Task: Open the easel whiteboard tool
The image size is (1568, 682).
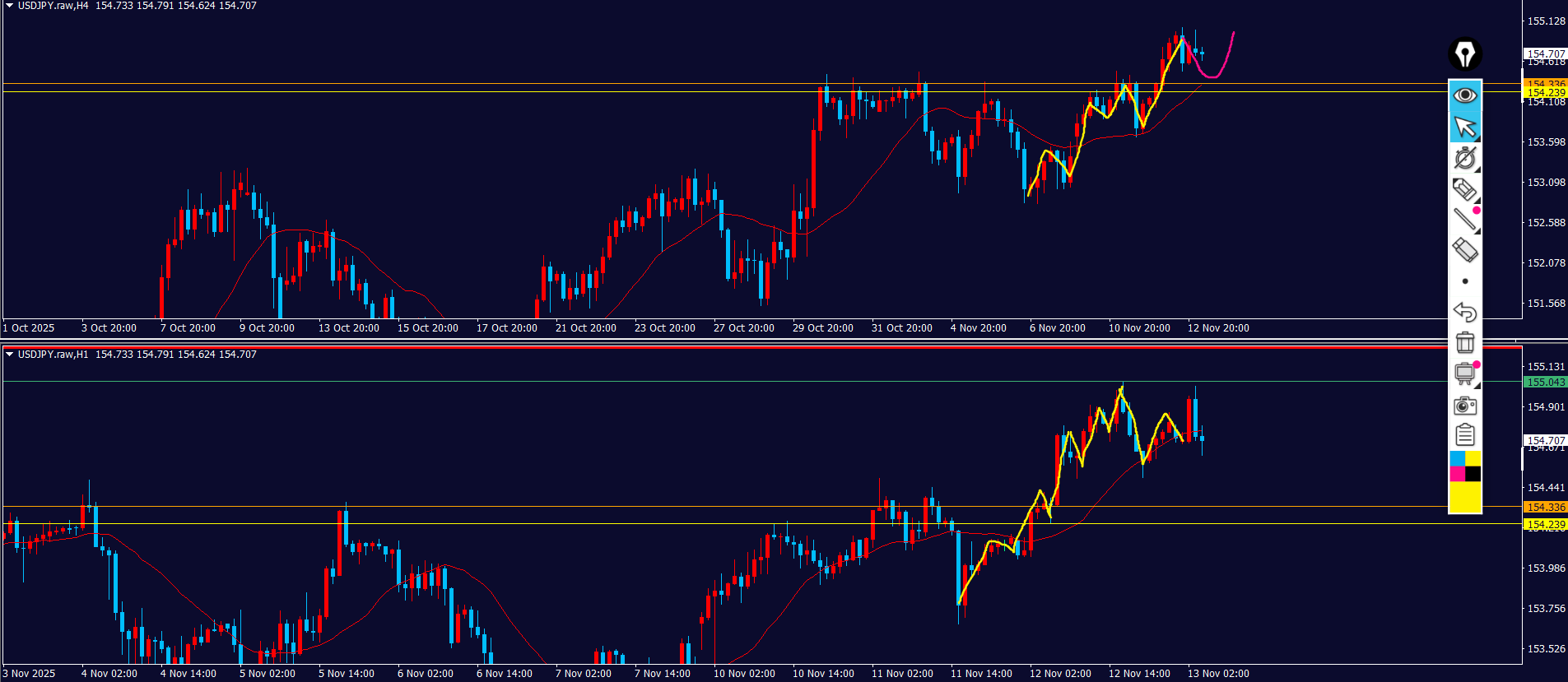Action: pos(1465,373)
